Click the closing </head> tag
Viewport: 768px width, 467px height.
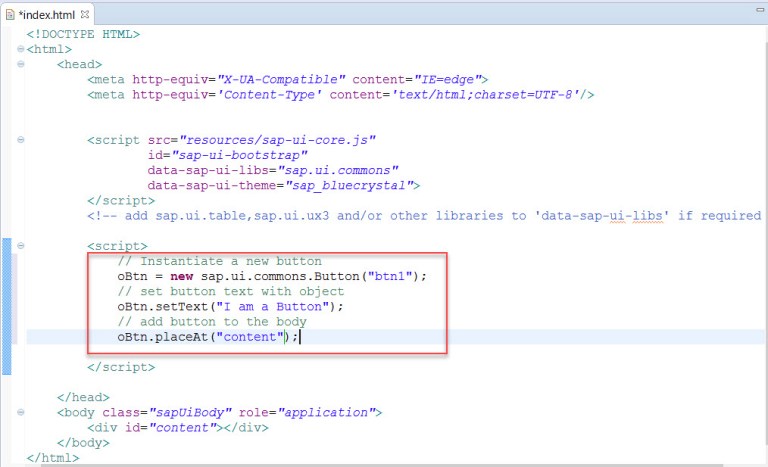(x=83, y=397)
